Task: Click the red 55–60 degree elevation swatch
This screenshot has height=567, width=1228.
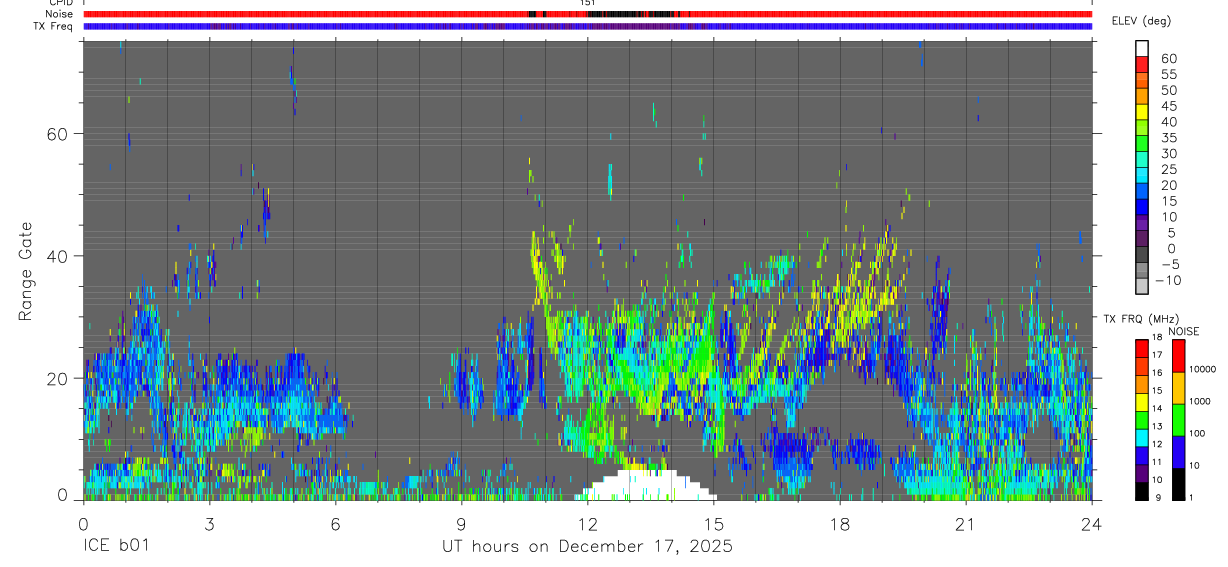Action: click(x=1142, y=64)
